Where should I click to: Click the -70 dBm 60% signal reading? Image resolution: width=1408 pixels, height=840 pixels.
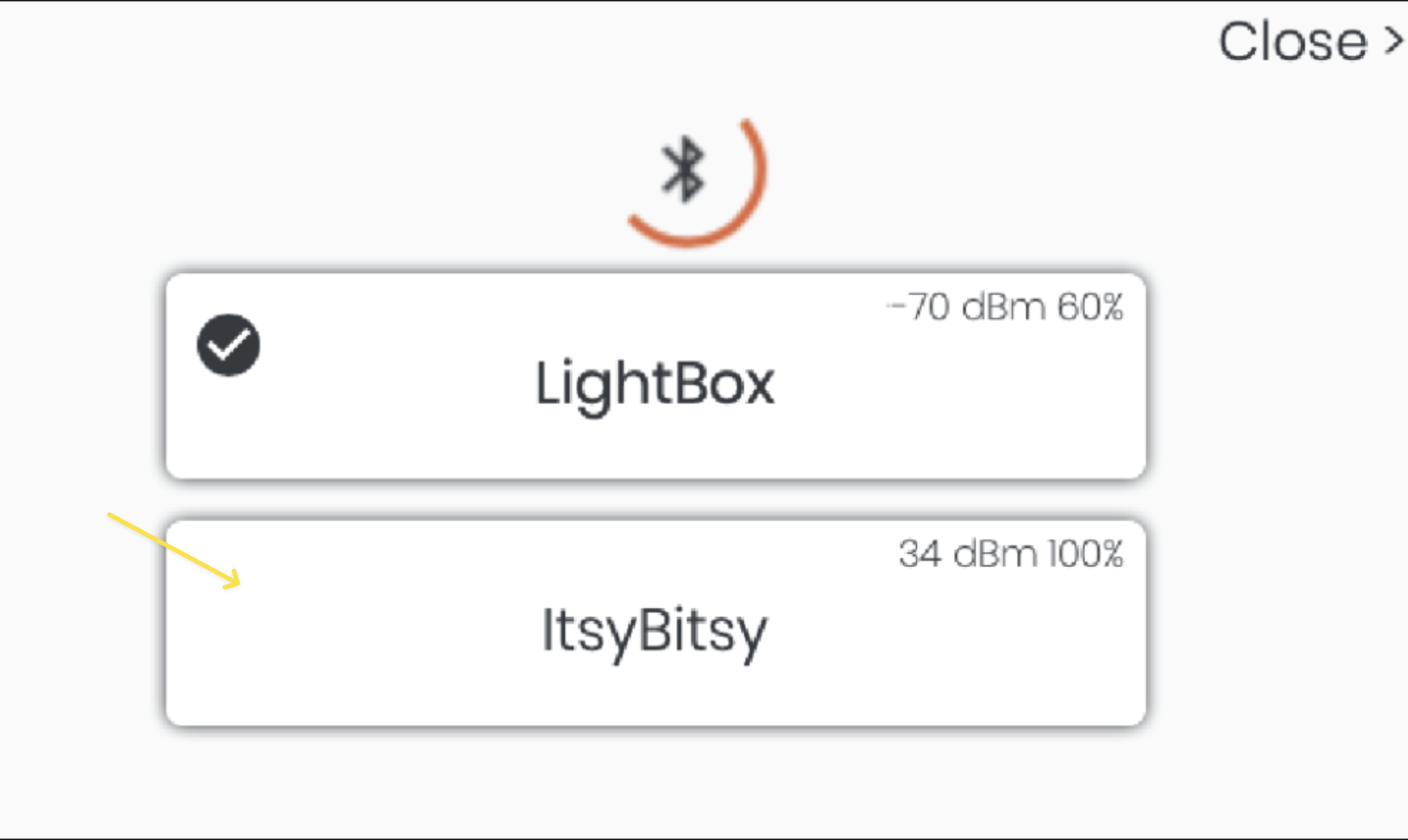1004,307
